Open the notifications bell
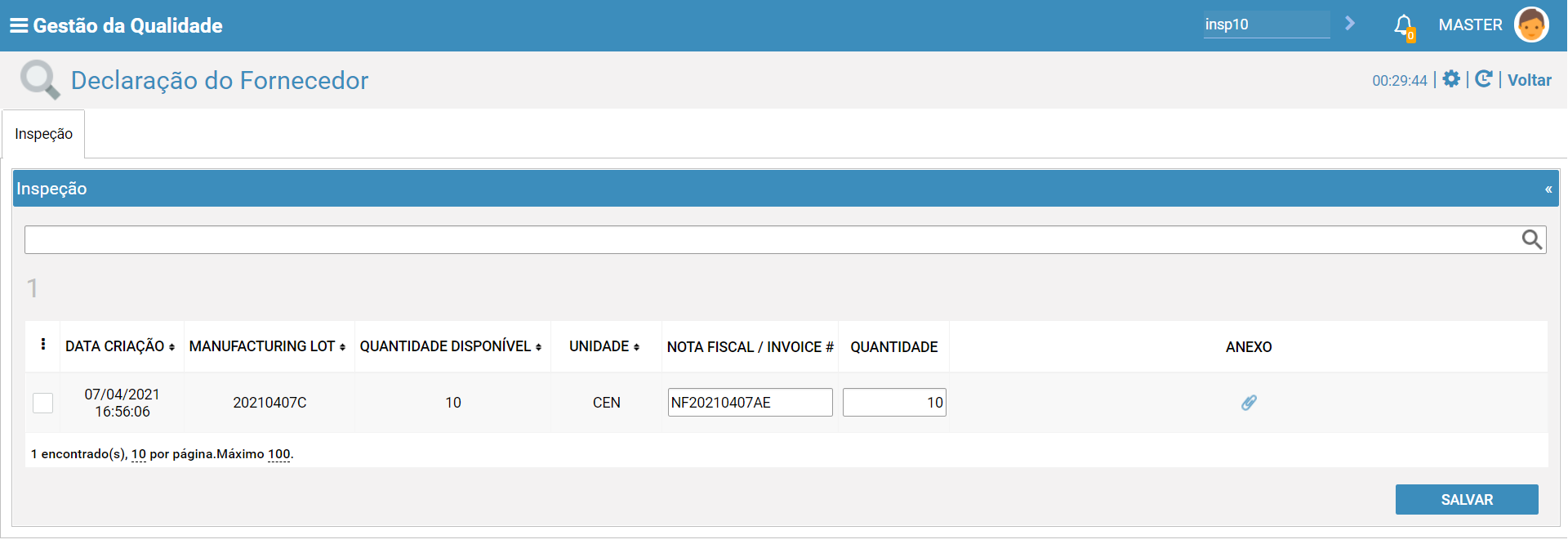This screenshot has width=1568, height=544. 1404,26
